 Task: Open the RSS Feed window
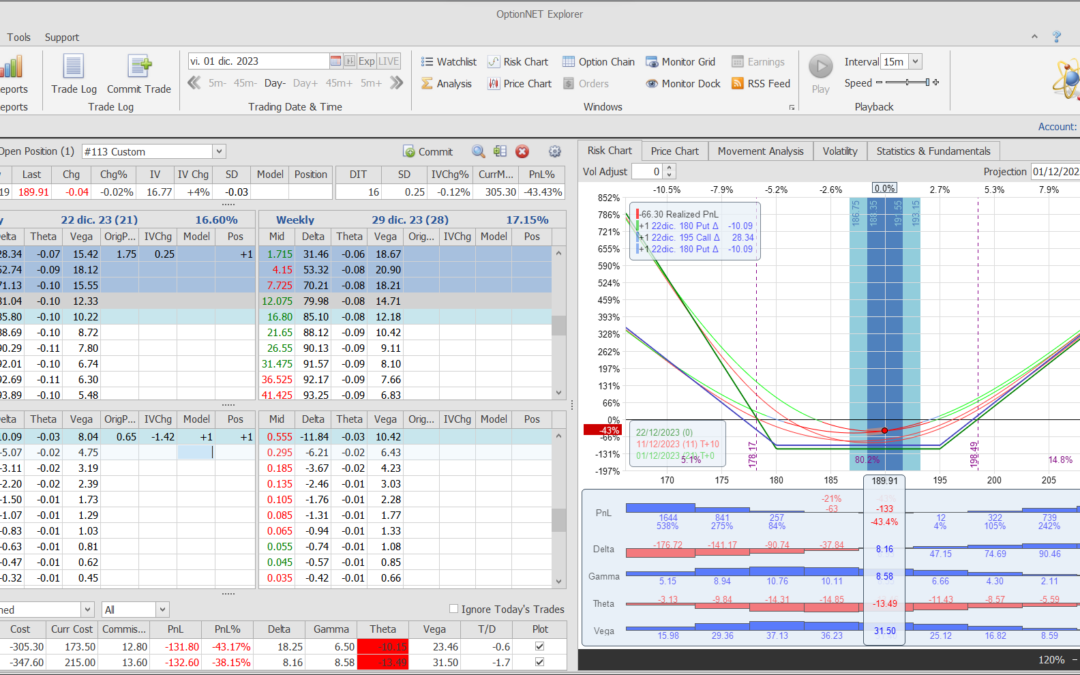pyautogui.click(x=760, y=84)
